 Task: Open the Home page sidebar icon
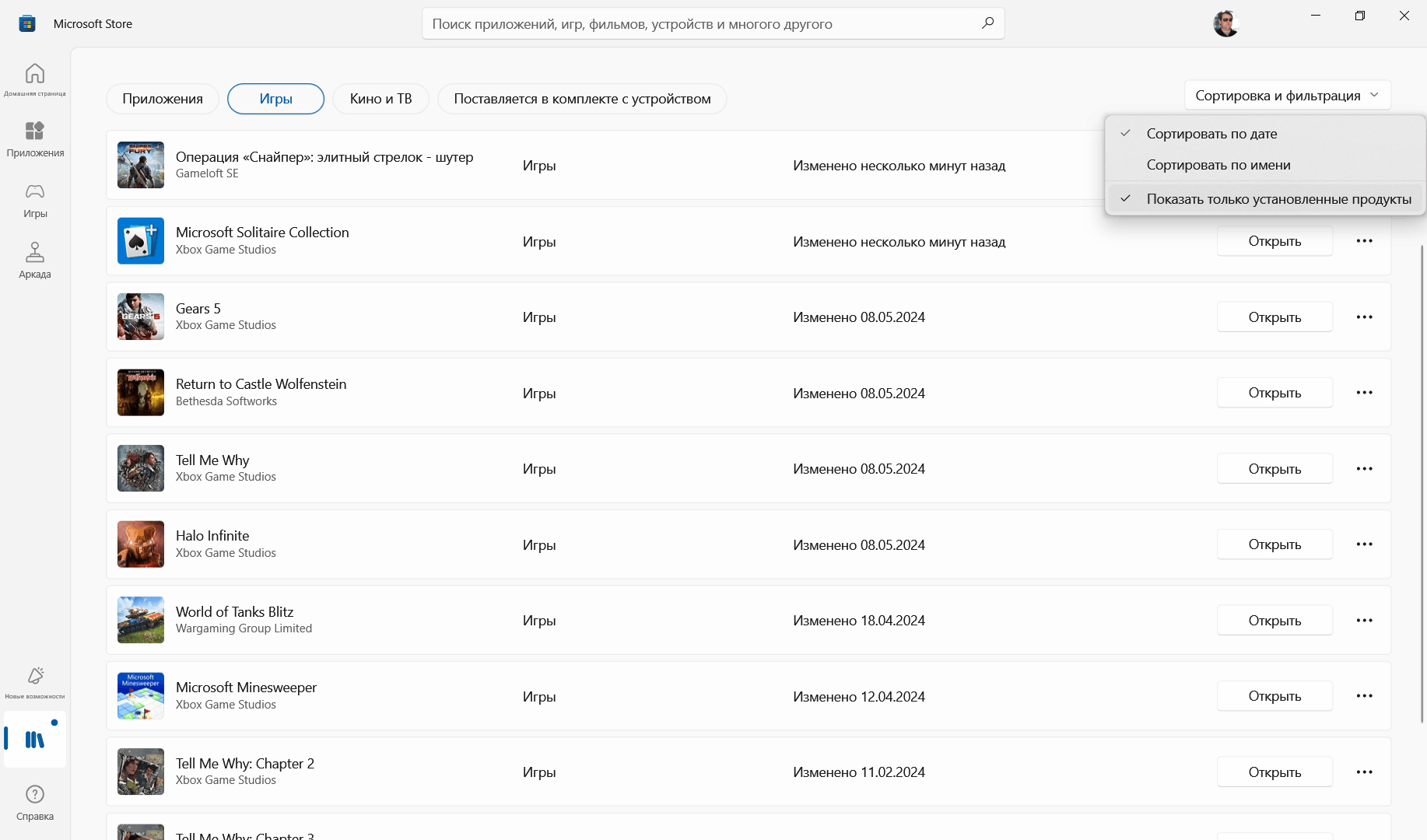pyautogui.click(x=35, y=79)
